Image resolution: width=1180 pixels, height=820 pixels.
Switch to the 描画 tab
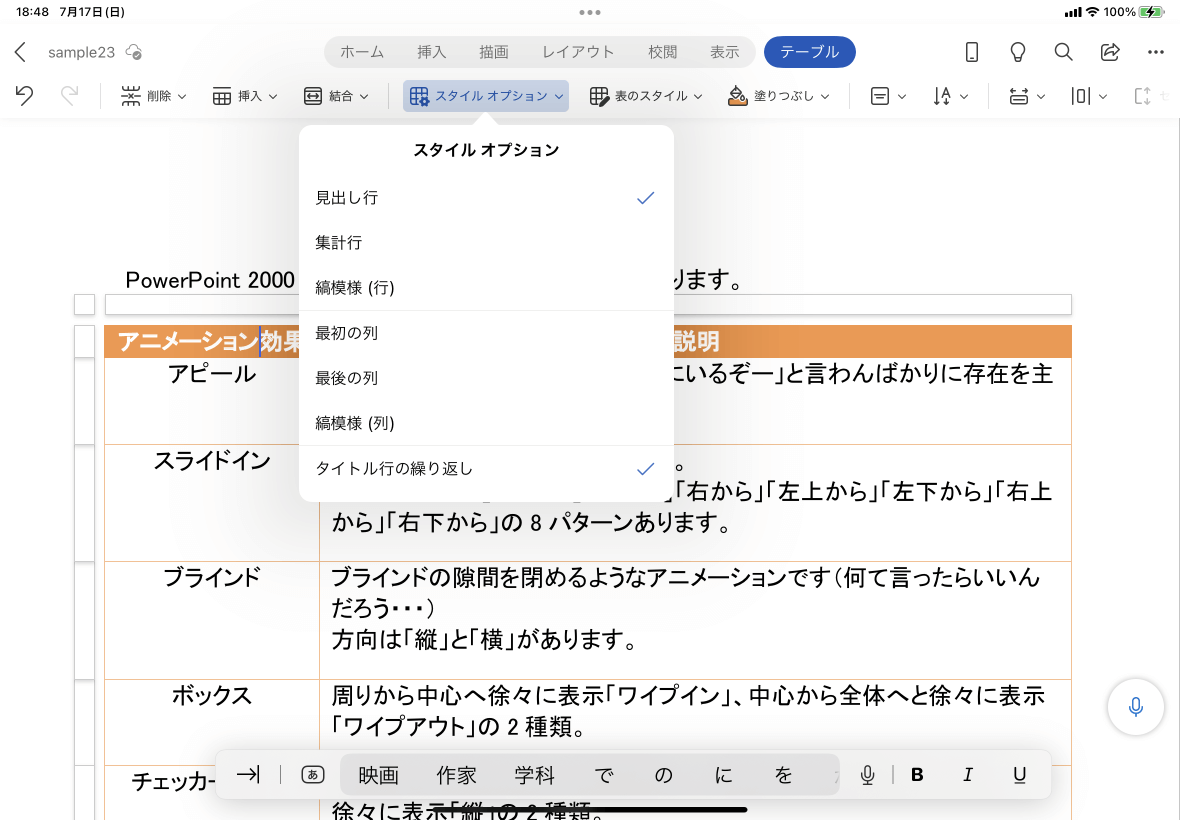click(494, 52)
